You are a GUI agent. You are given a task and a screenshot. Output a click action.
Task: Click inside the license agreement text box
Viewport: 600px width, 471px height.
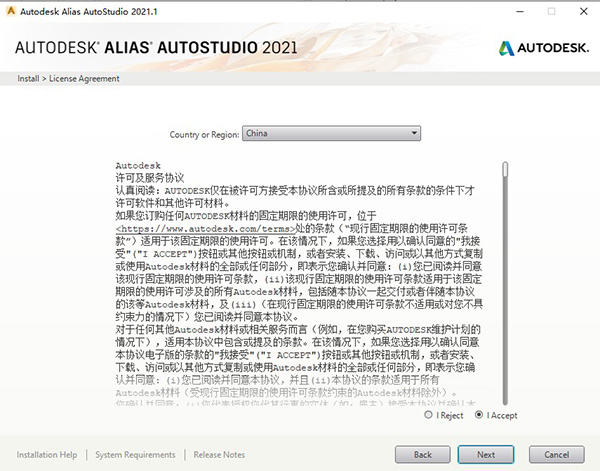[300, 300]
